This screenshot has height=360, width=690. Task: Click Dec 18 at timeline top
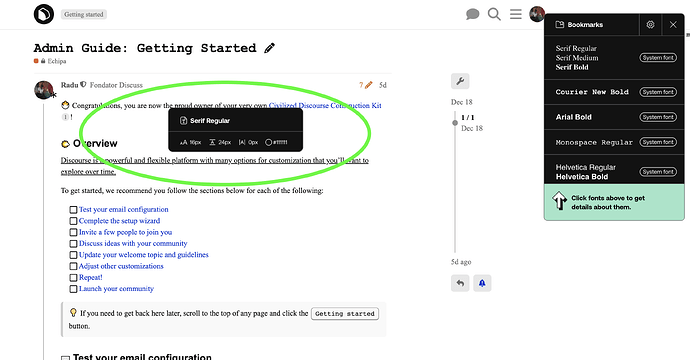(x=462, y=102)
